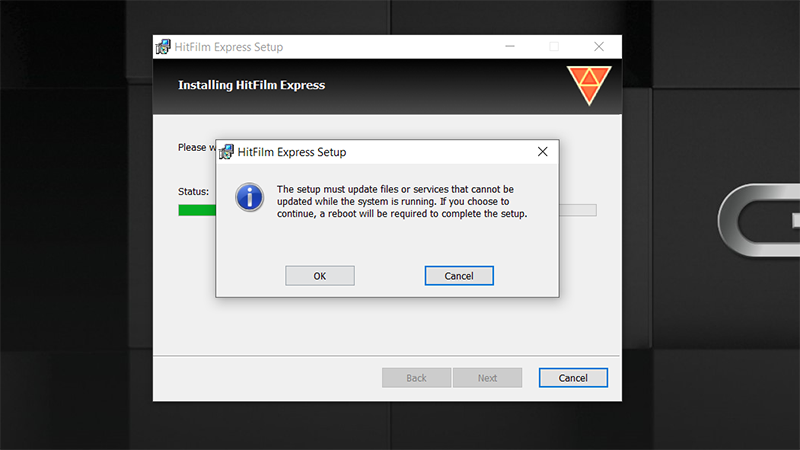
Task: Click Cancel in the main installer window
Action: [x=573, y=378]
